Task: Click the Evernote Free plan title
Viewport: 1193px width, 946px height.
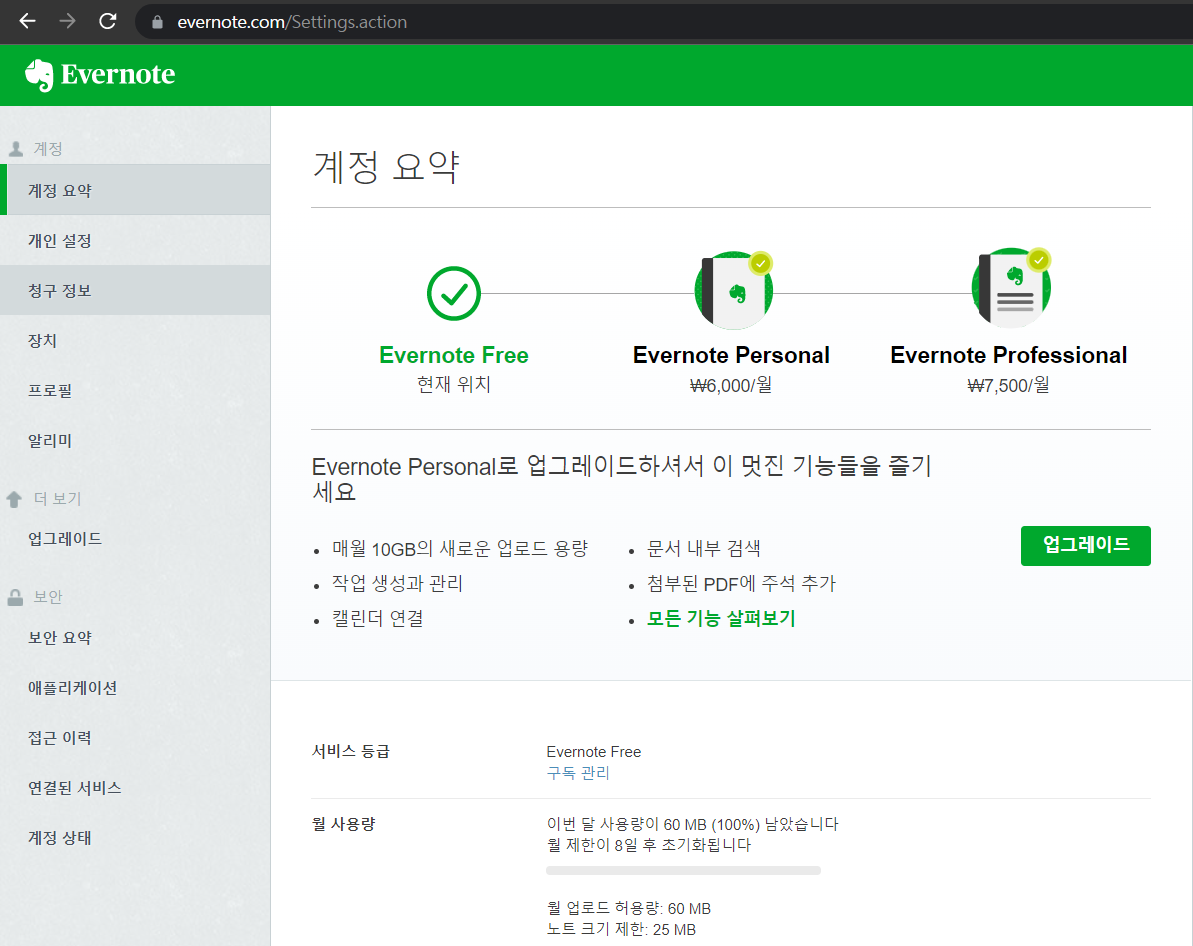Action: click(x=453, y=355)
